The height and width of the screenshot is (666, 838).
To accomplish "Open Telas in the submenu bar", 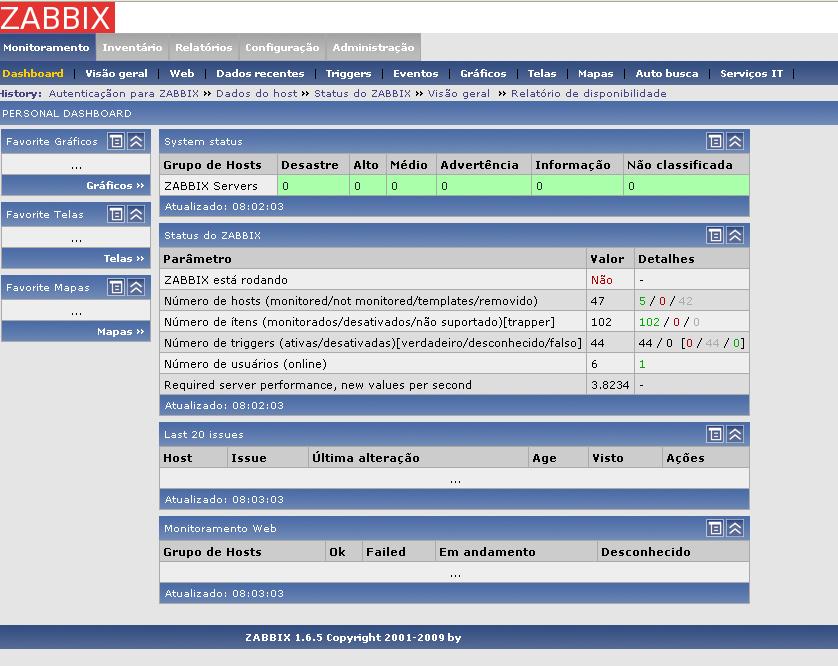I will [x=542, y=73].
